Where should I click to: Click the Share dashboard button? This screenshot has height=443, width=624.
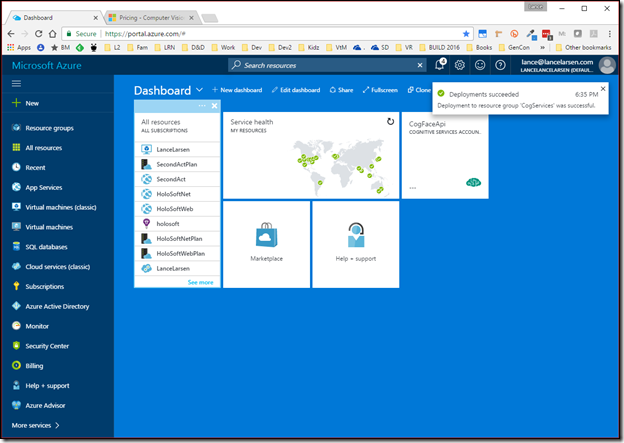(x=341, y=90)
